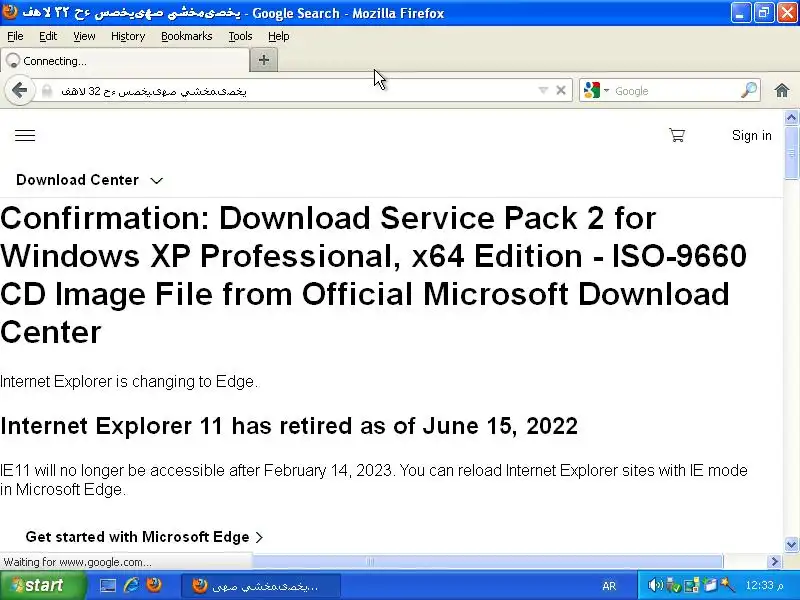The width and height of the screenshot is (800, 600).
Task: Close the Firefox window
Action: click(787, 13)
